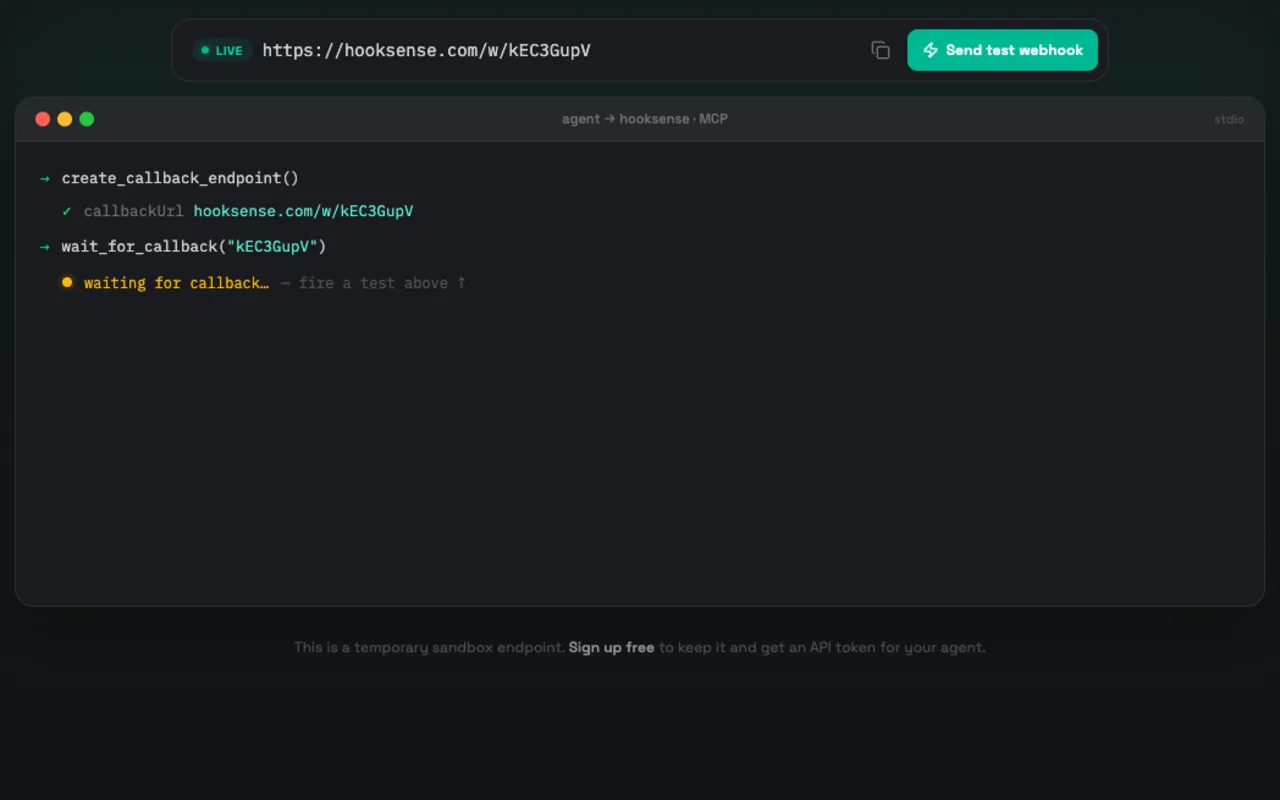Screen dimensions: 1280x800
Task: Click the stdio label in the title bar
Action: (x=1229, y=119)
